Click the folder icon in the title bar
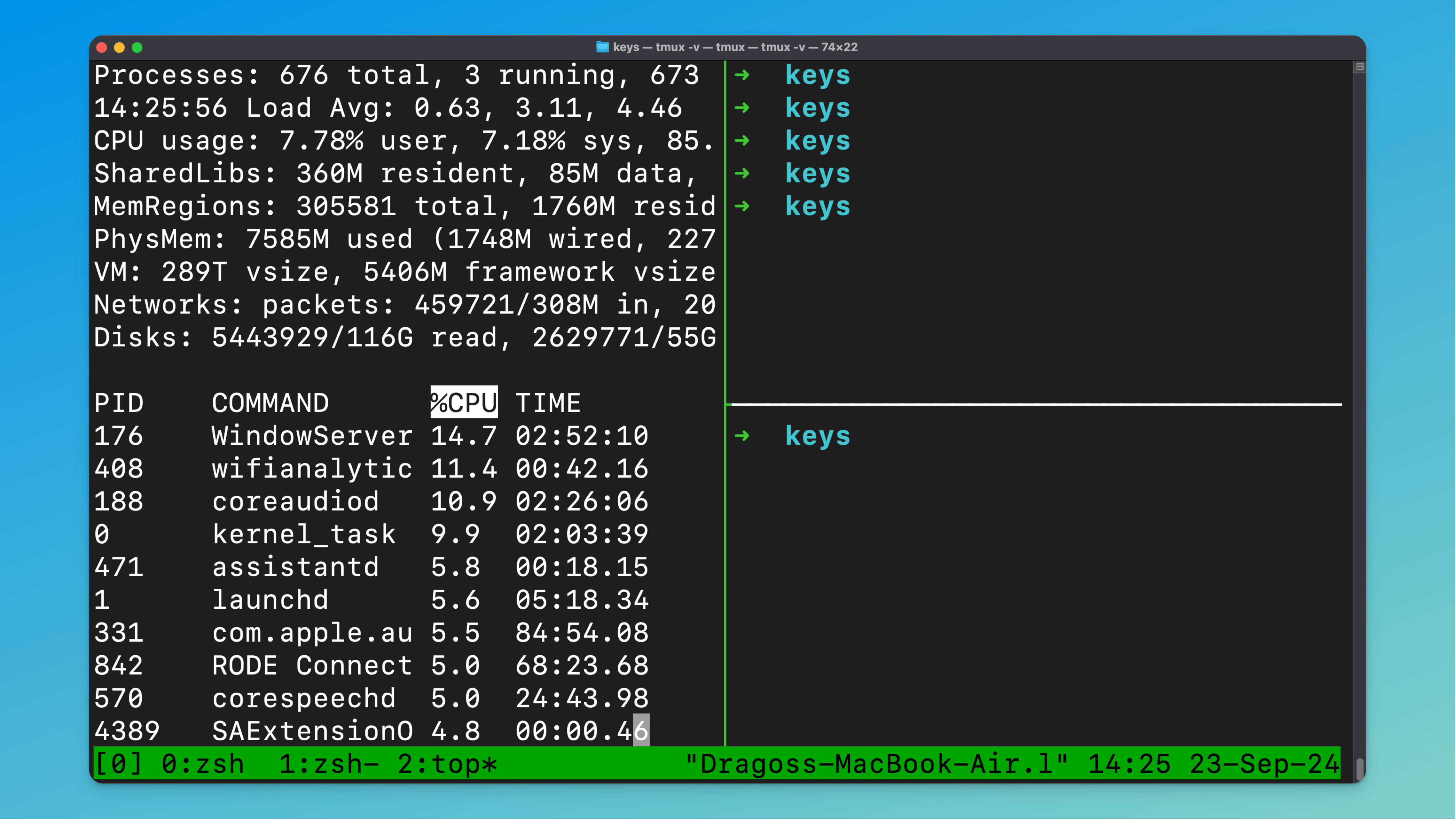 (603, 48)
